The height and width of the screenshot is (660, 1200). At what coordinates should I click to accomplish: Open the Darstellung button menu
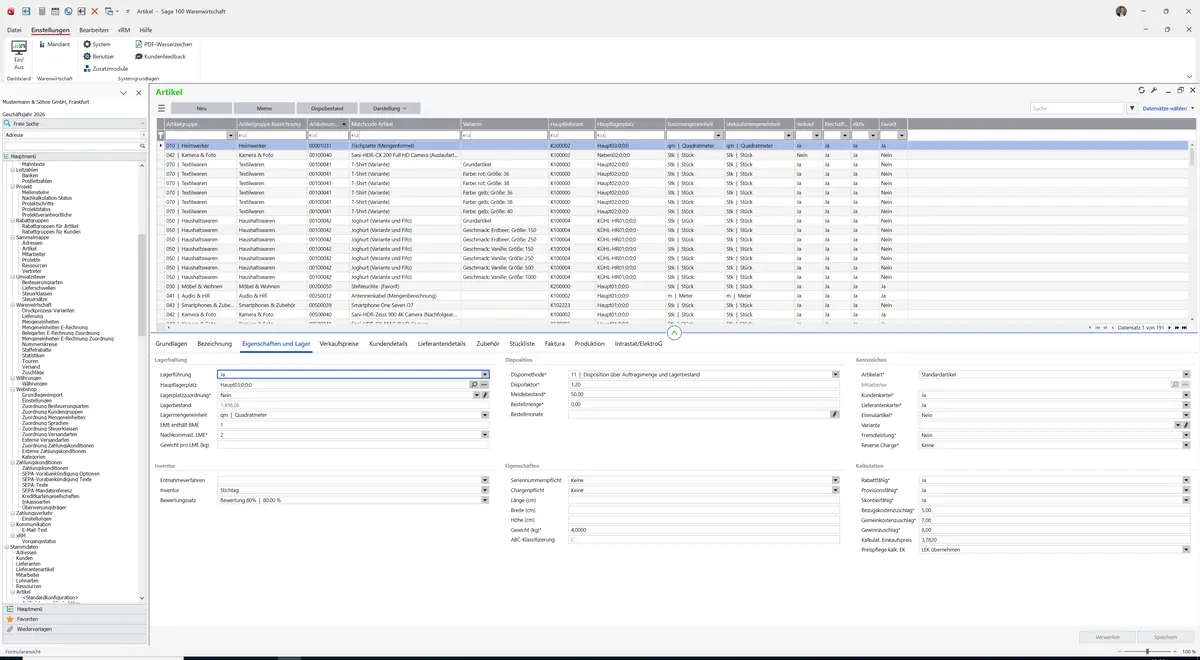(390, 108)
